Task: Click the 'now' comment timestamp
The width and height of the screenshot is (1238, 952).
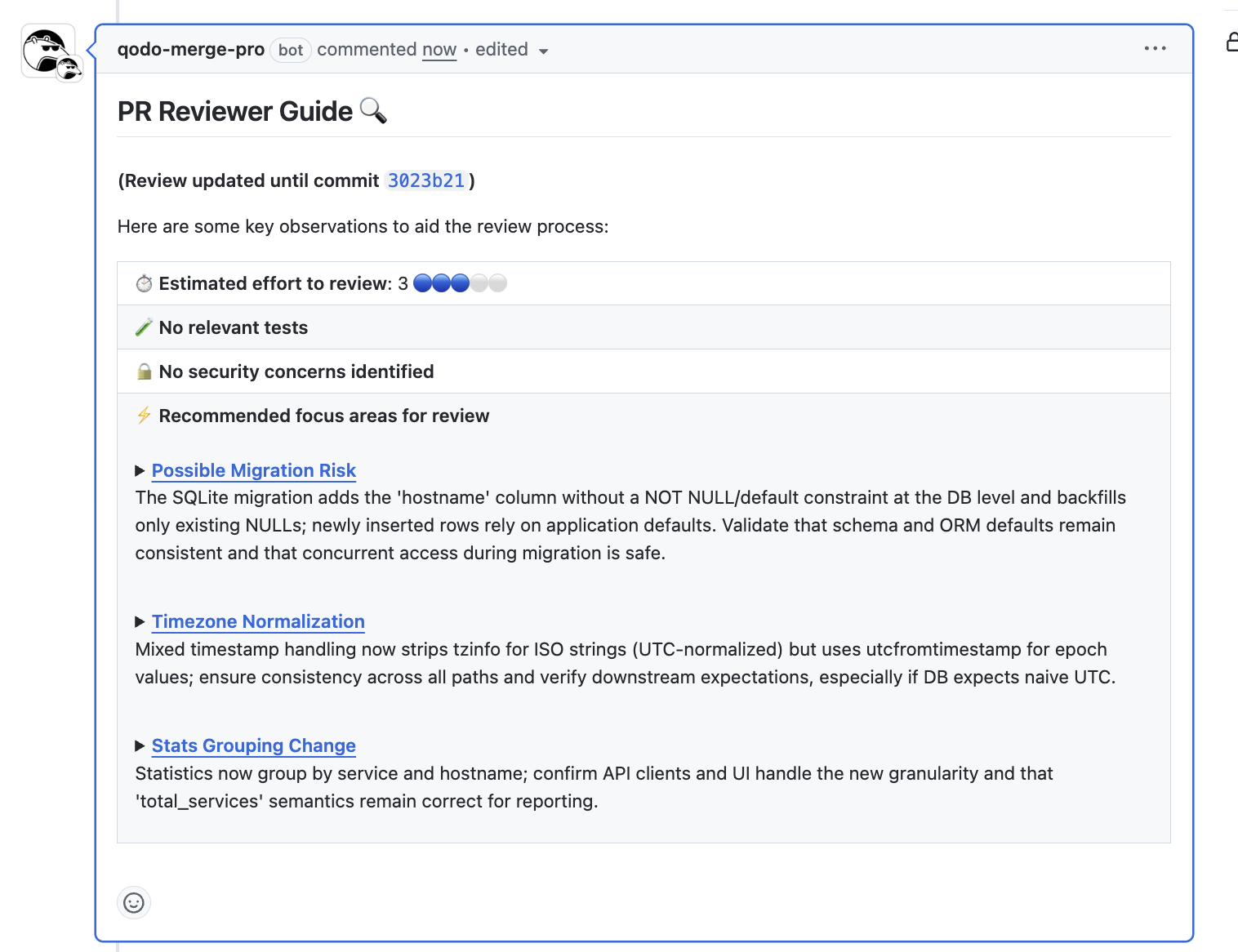Action: [439, 50]
